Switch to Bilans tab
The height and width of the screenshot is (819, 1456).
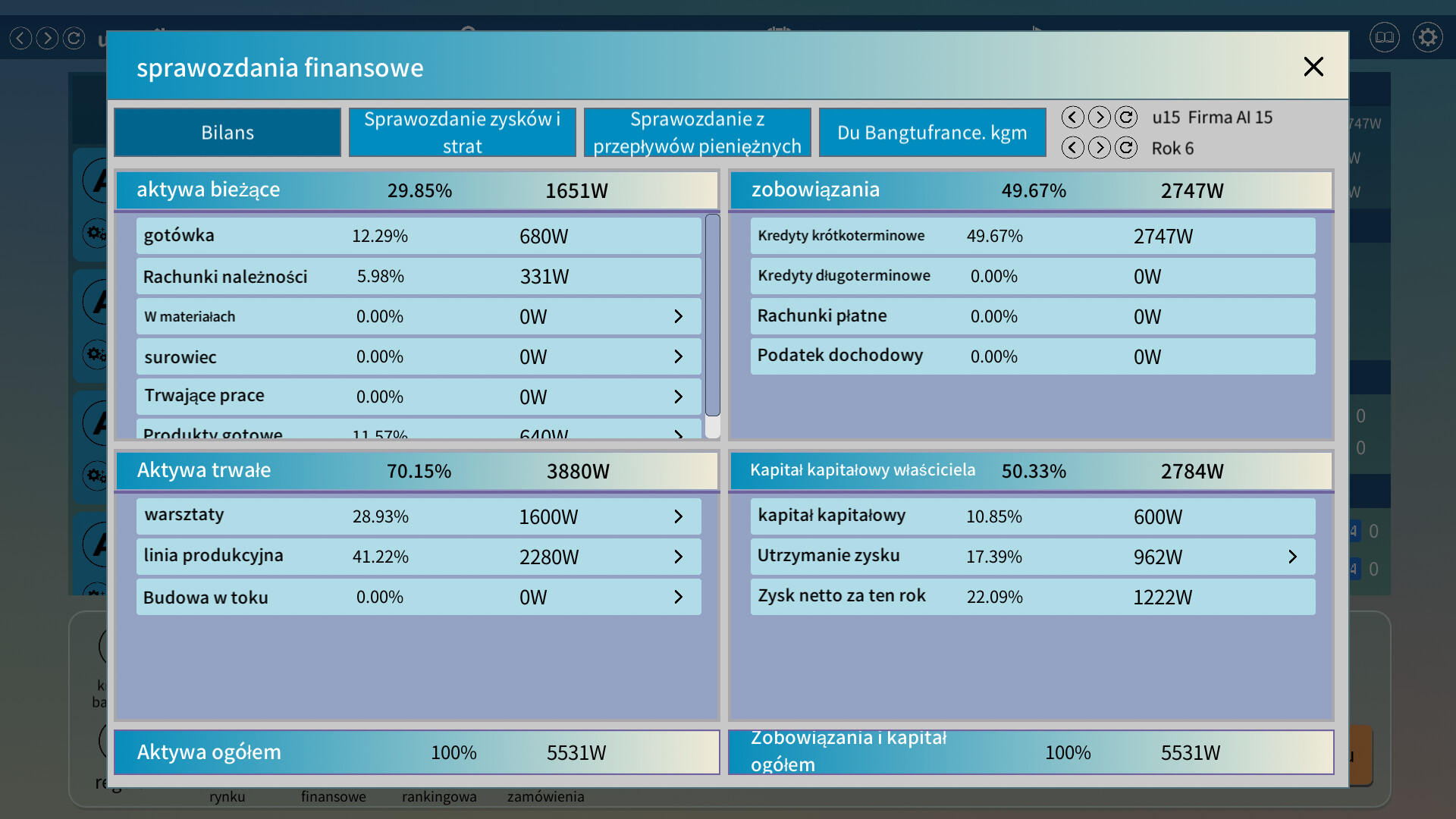[227, 133]
